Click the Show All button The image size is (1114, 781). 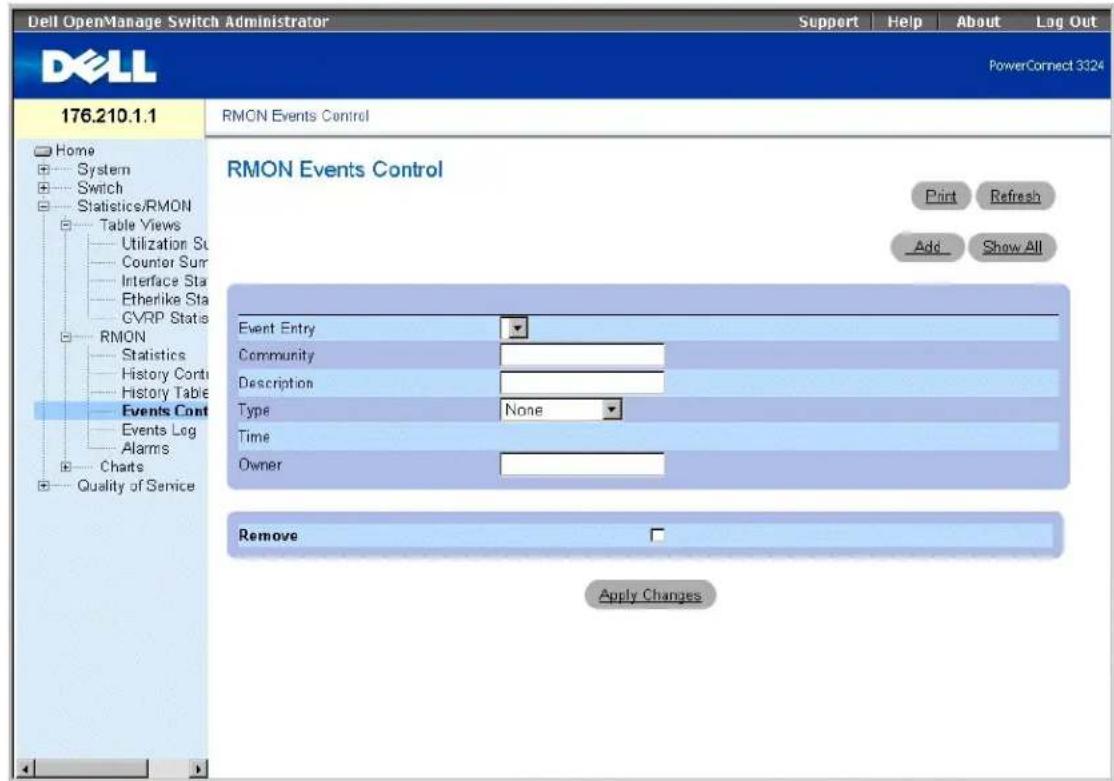click(1012, 247)
